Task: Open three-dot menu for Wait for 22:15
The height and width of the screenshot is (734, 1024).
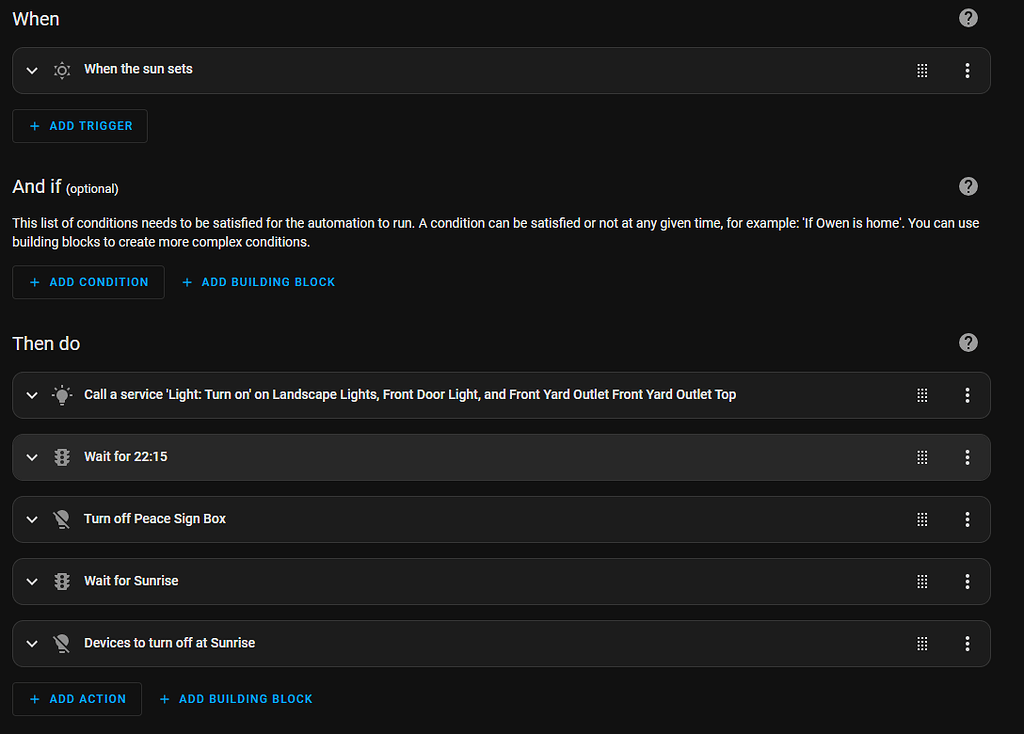Action: pyautogui.click(x=967, y=457)
